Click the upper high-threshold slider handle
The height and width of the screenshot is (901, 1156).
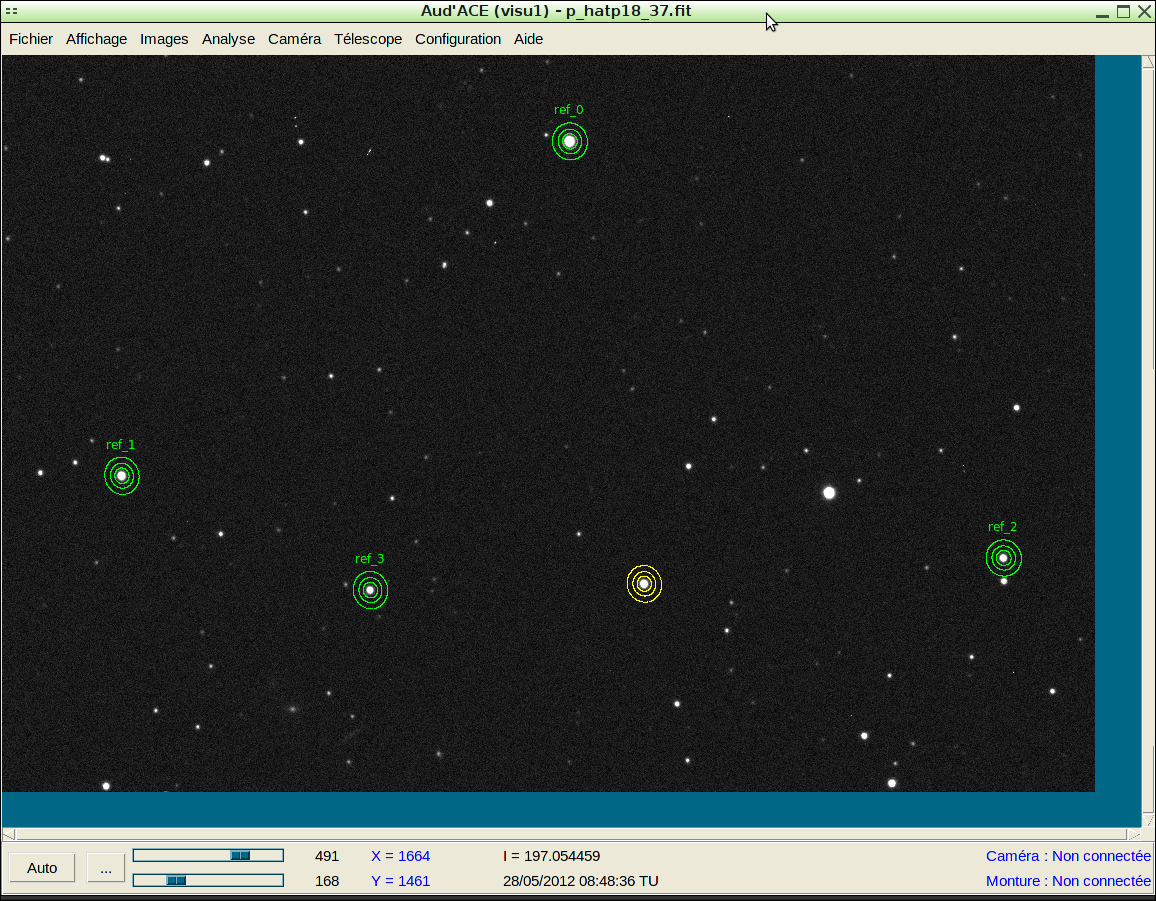point(240,855)
